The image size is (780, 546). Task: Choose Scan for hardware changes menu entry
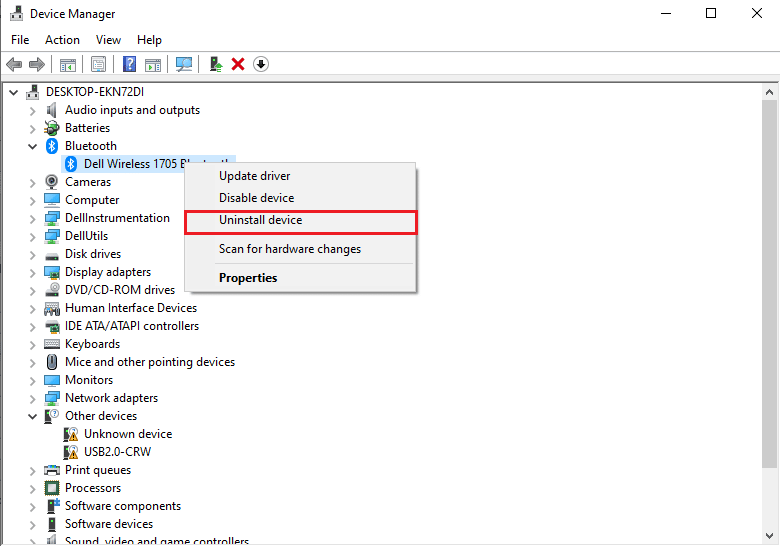tap(300, 249)
